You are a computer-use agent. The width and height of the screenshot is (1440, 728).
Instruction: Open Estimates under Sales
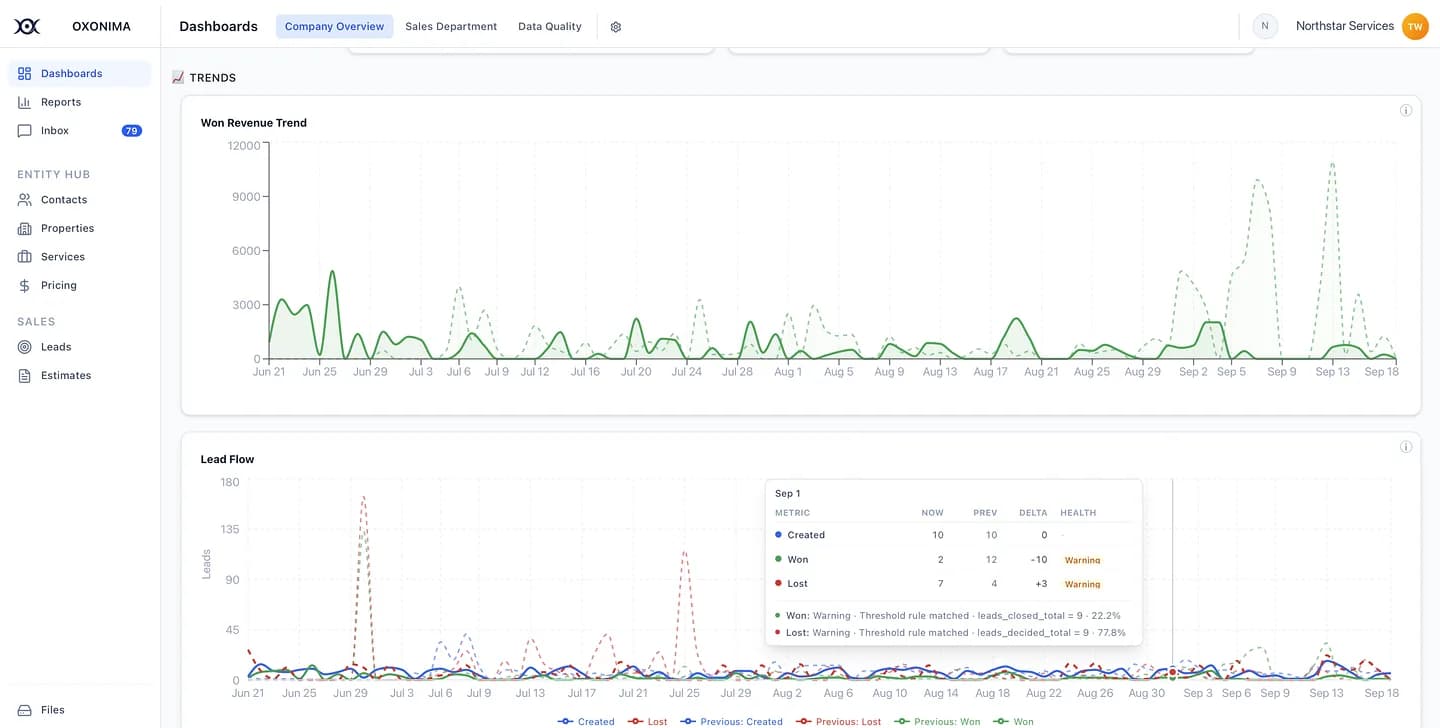[80, 375]
